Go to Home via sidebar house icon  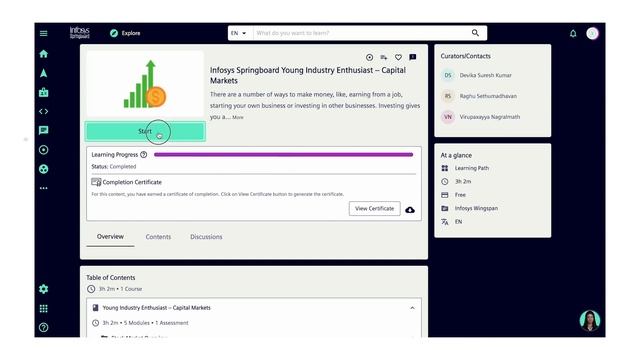44,54
